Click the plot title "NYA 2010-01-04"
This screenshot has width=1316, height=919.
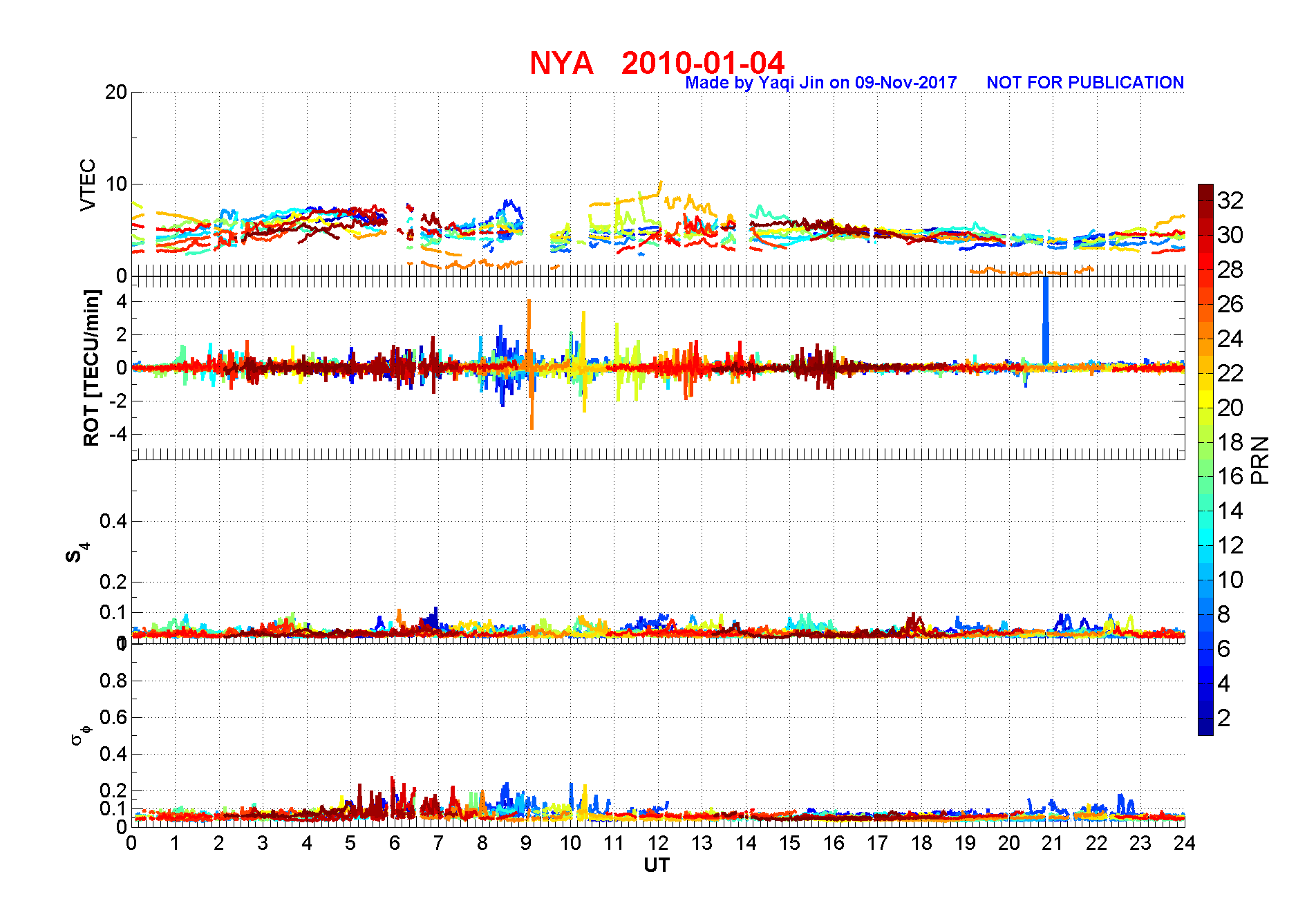tap(657, 63)
